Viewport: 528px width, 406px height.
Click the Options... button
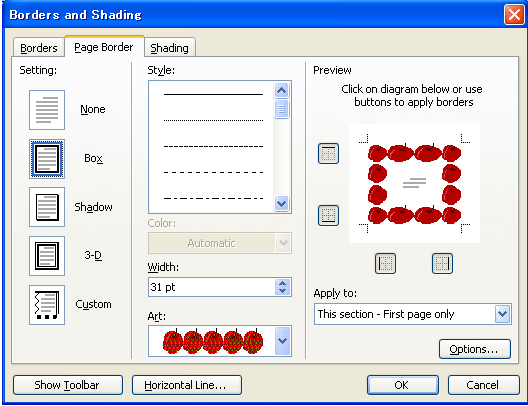pyautogui.click(x=474, y=349)
